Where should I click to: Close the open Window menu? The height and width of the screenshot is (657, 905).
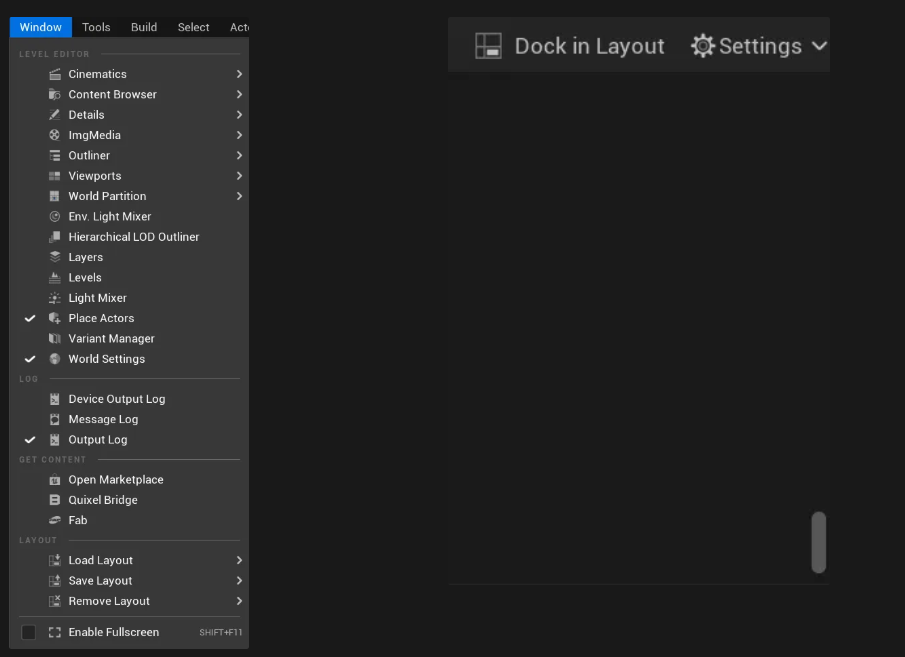tap(40, 27)
